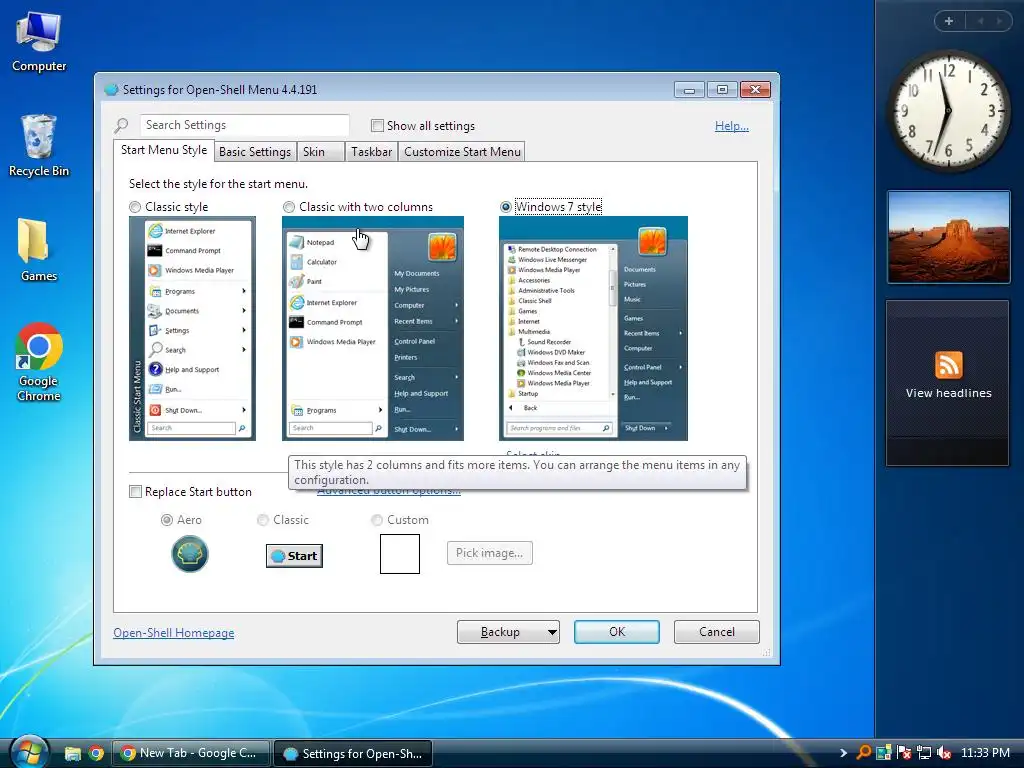Screen dimensions: 1024x768
Task: Open the Backup dropdown button
Action: (508, 632)
